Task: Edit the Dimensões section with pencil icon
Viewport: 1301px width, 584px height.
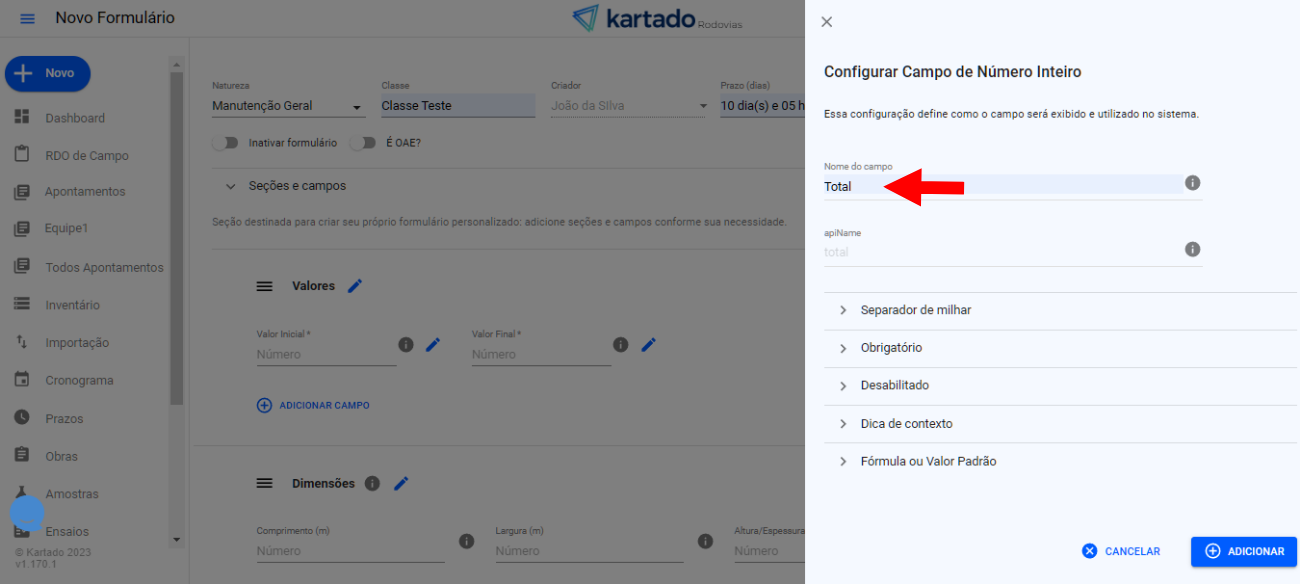Action: [401, 484]
